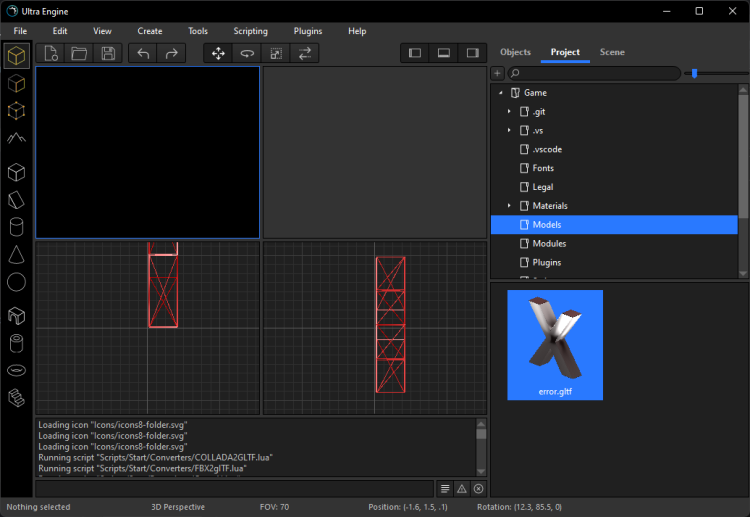
Task: Click the plus button beside search field
Action: (498, 74)
